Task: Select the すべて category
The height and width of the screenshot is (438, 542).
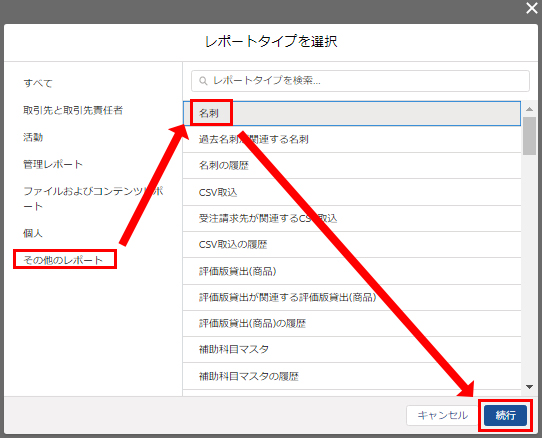Action: click(x=38, y=83)
